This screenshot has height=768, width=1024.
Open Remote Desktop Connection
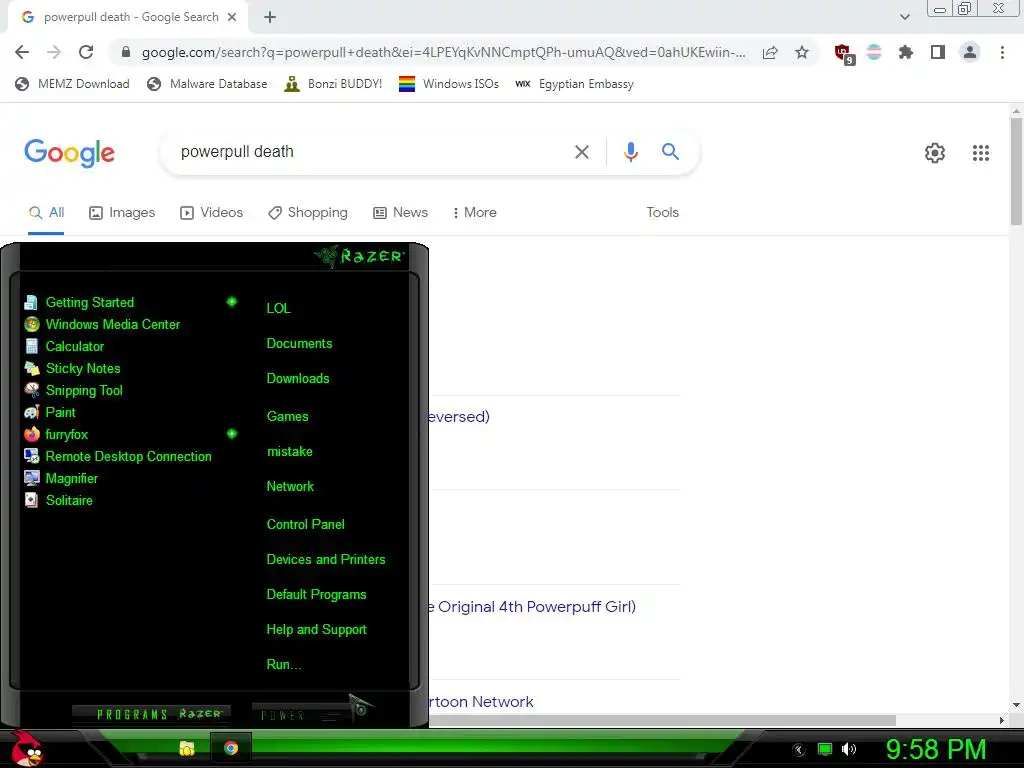pos(118,456)
